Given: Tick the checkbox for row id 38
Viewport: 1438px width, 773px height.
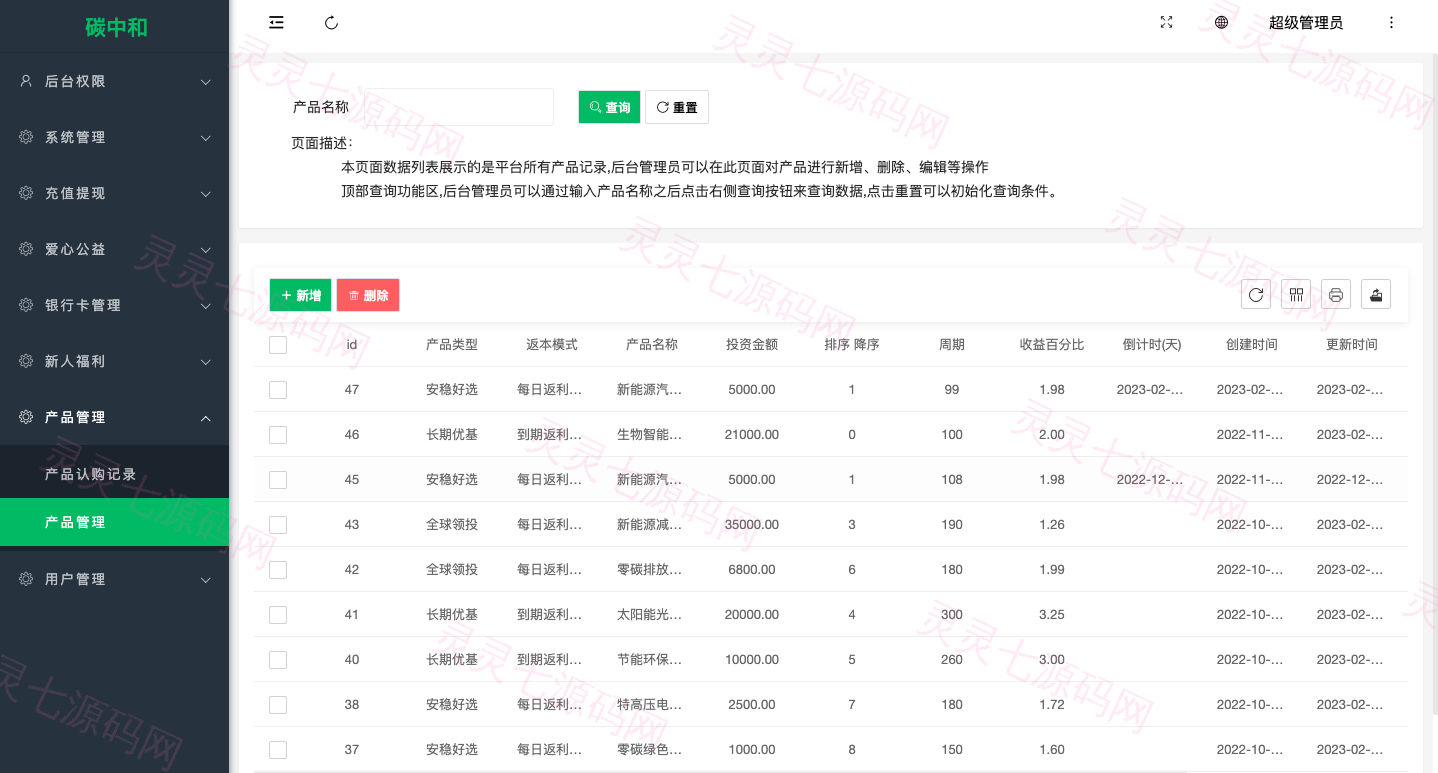Looking at the screenshot, I should (x=278, y=705).
